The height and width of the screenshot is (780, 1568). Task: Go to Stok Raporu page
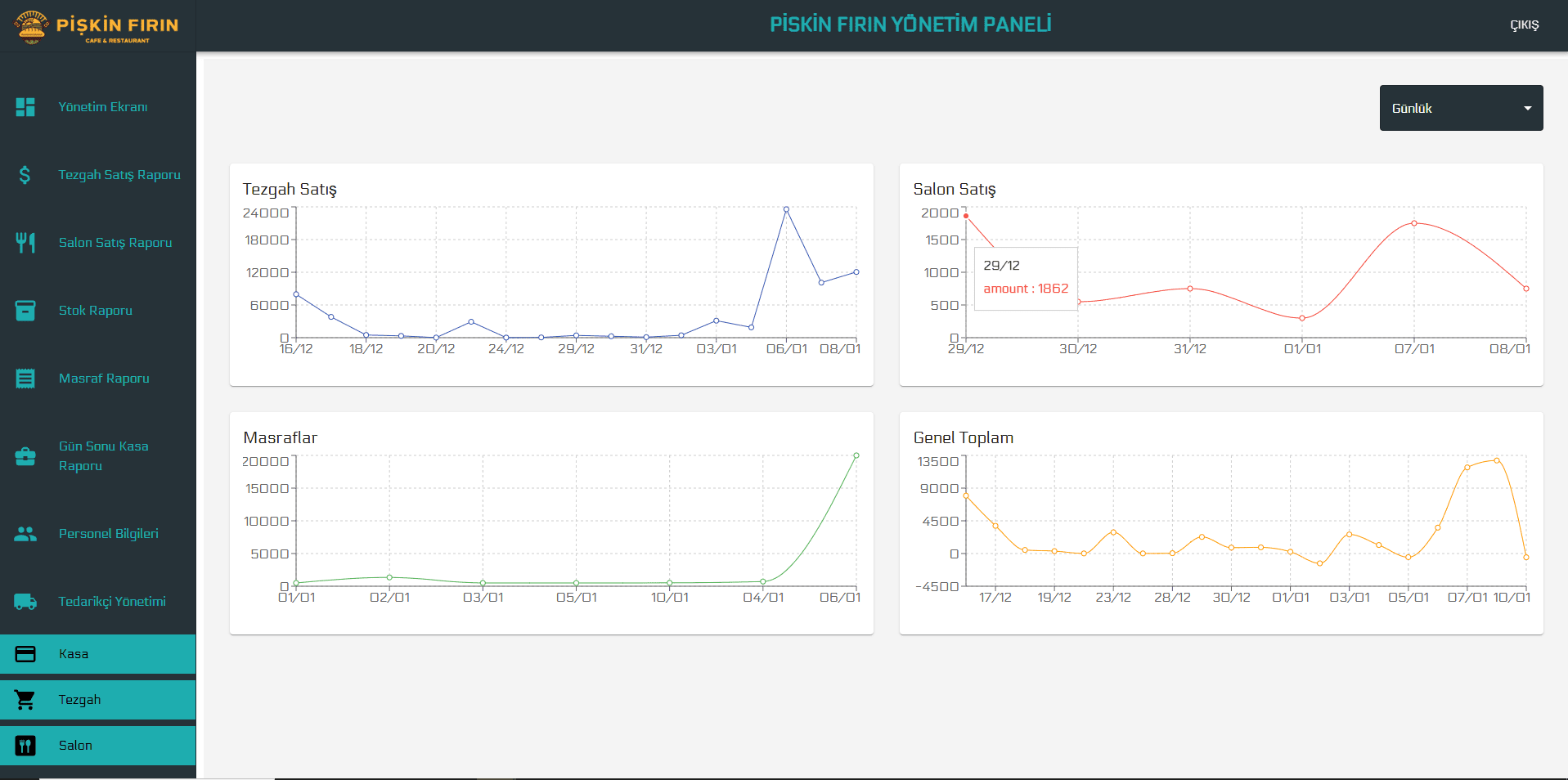pyautogui.click(x=96, y=311)
